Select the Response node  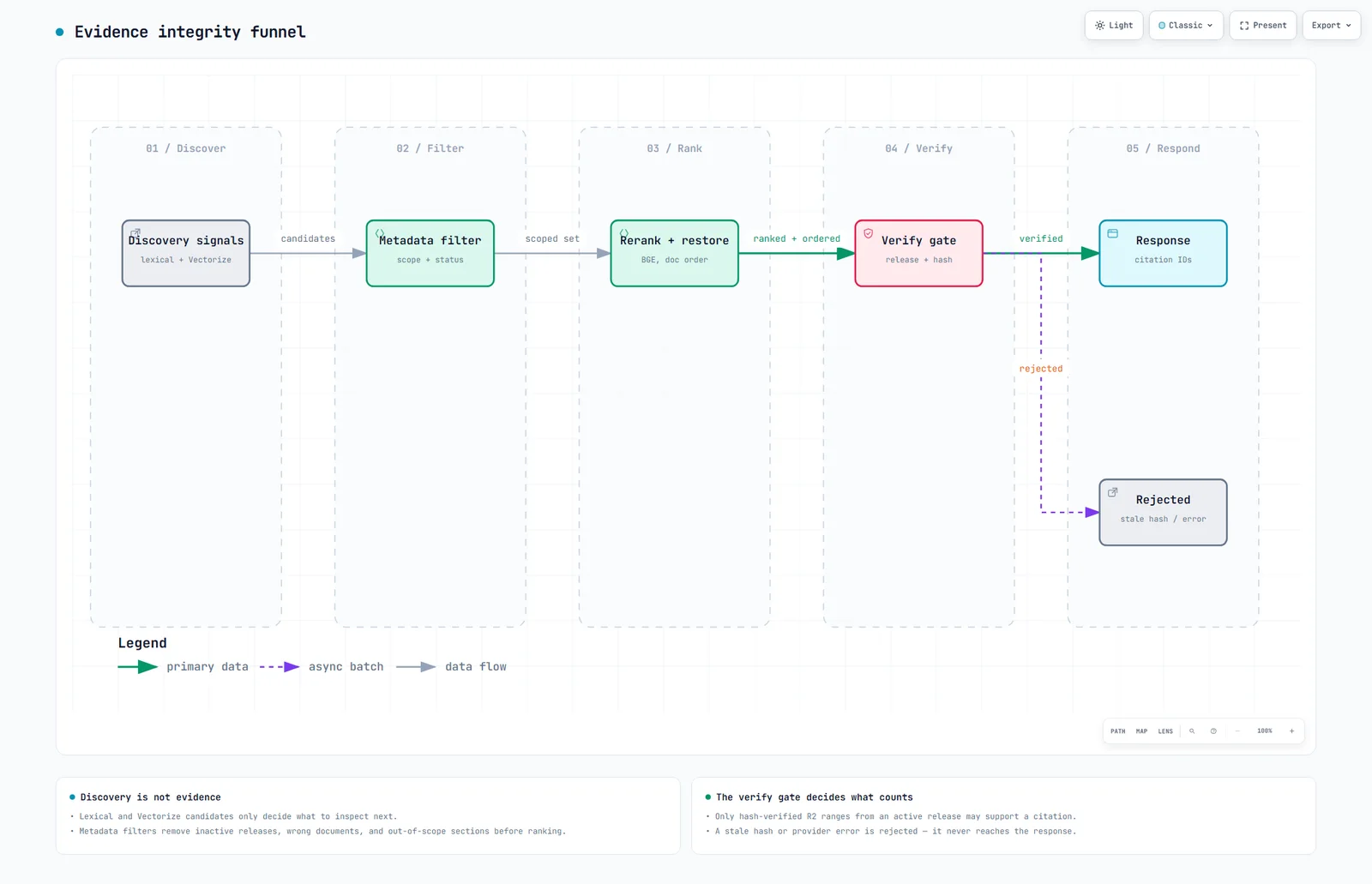tap(1164, 253)
